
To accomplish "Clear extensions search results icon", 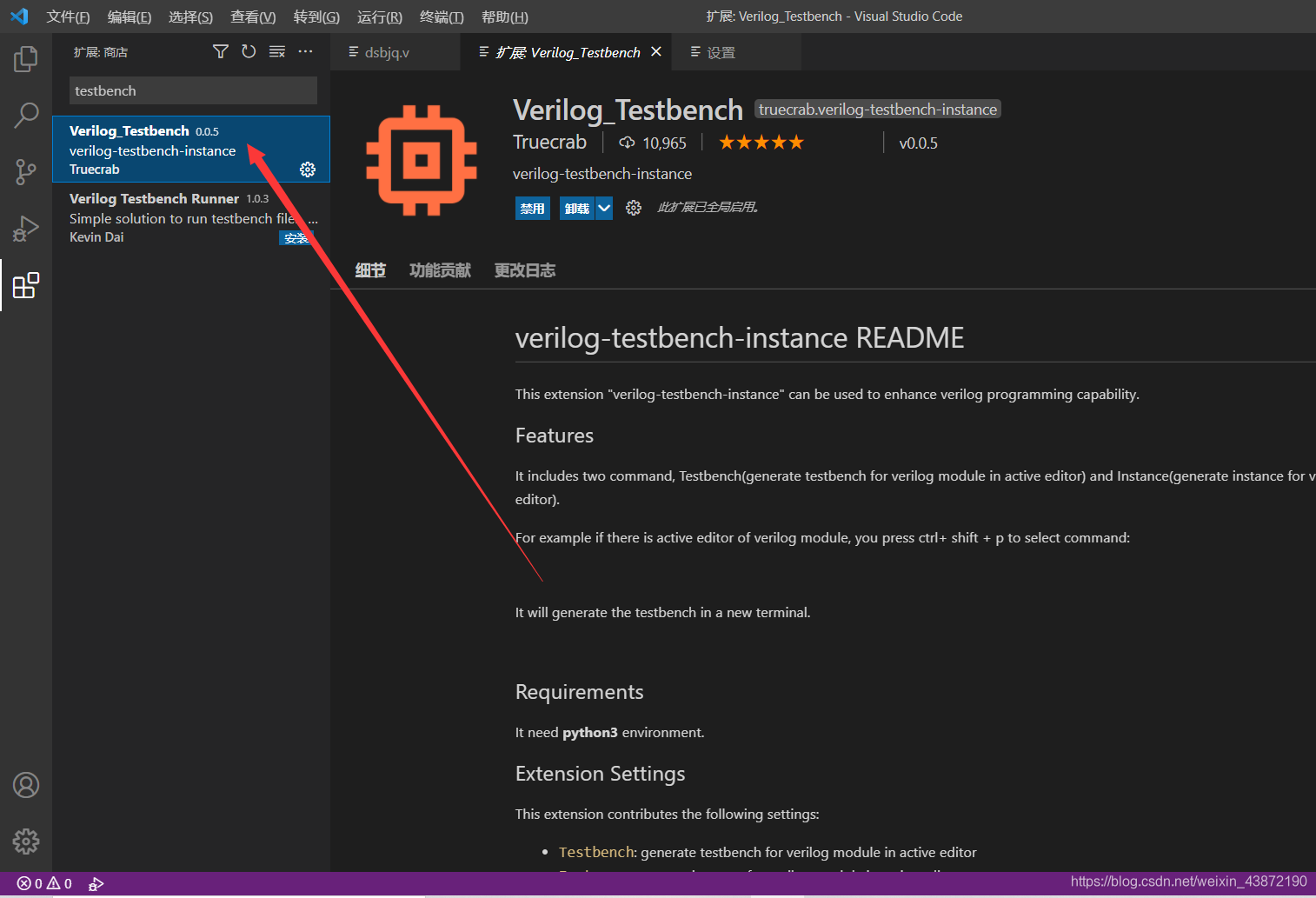I will tap(277, 52).
